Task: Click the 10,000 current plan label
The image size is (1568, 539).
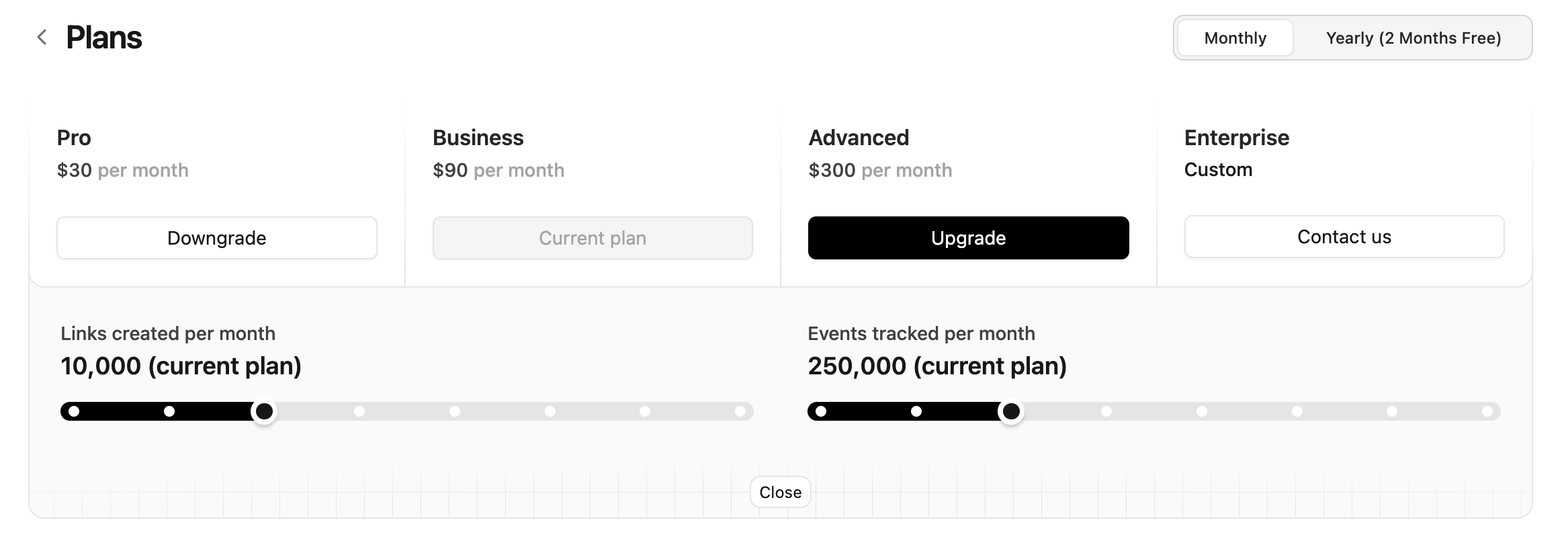Action: [181, 366]
